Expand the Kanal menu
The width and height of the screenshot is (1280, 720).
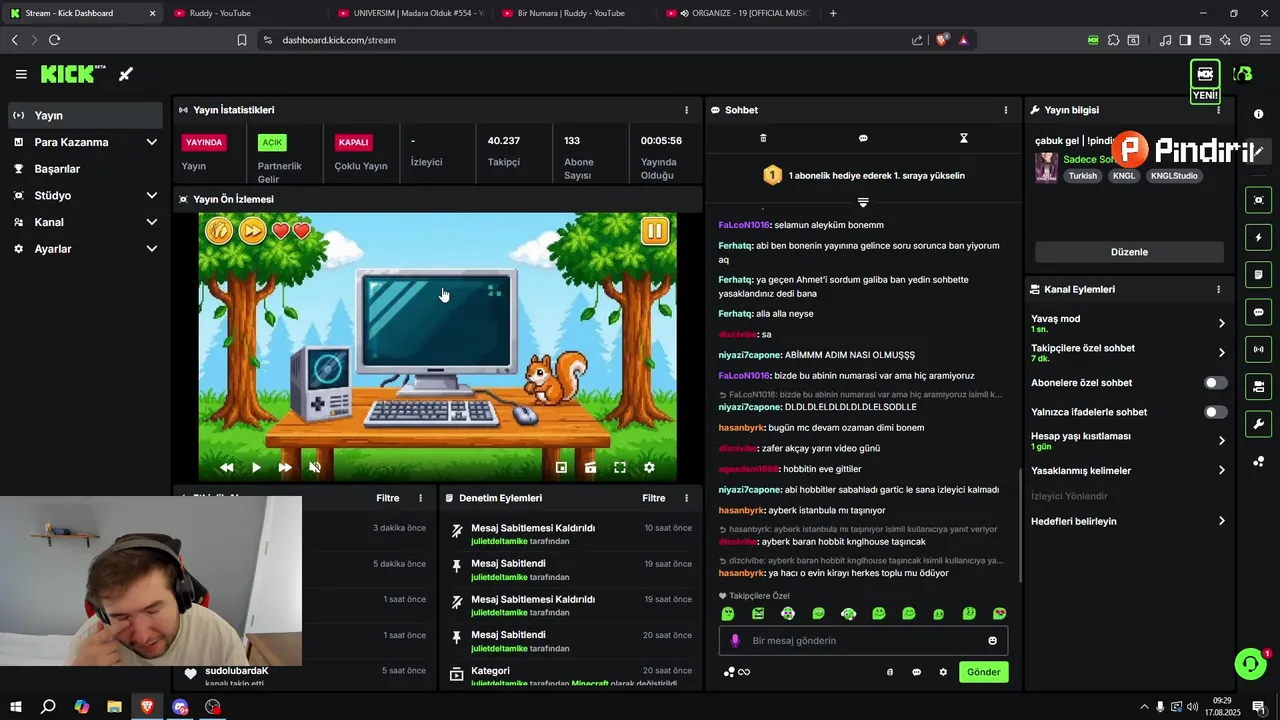click(x=85, y=222)
